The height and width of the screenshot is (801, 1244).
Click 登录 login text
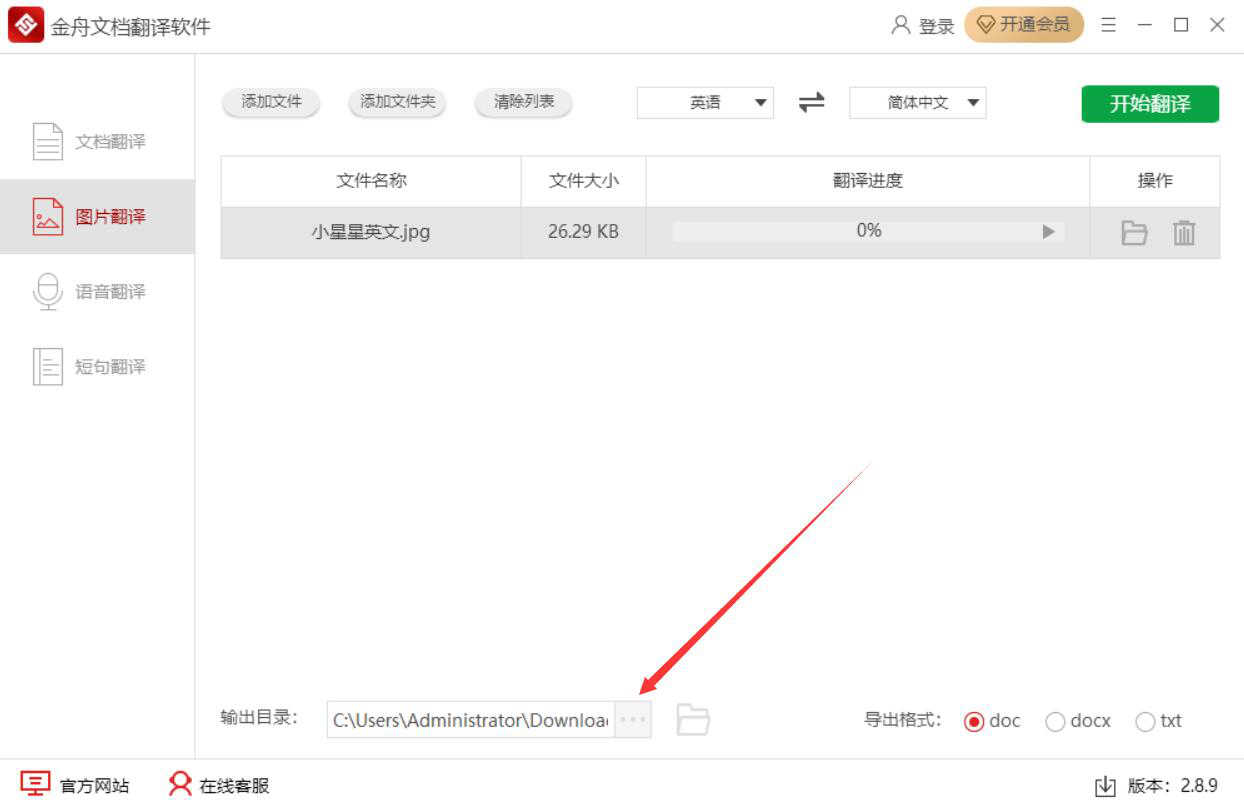[x=937, y=27]
